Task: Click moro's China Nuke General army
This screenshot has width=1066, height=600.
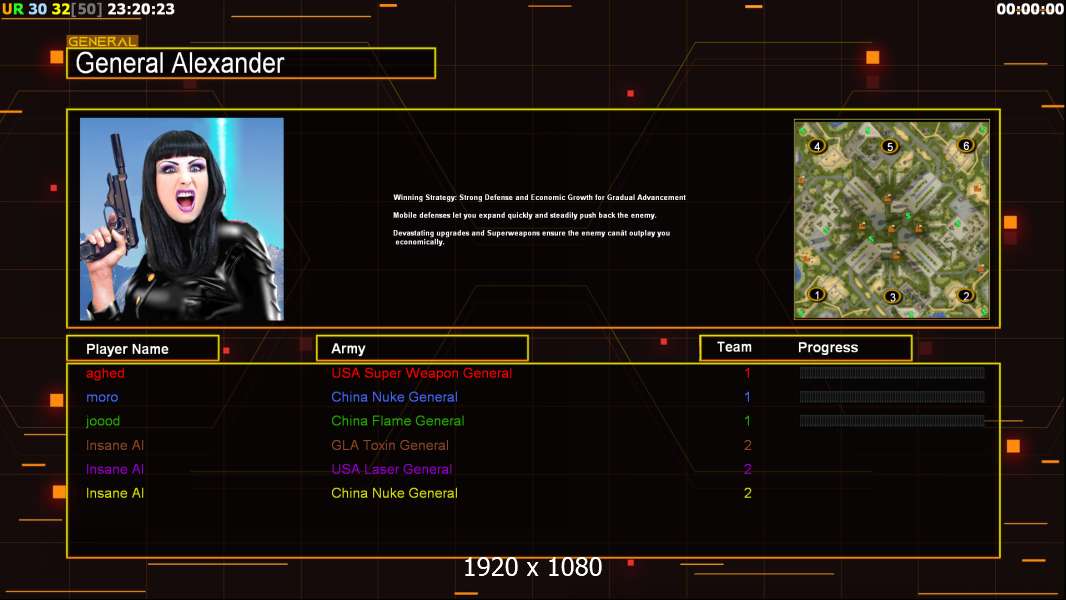Action: (x=394, y=397)
